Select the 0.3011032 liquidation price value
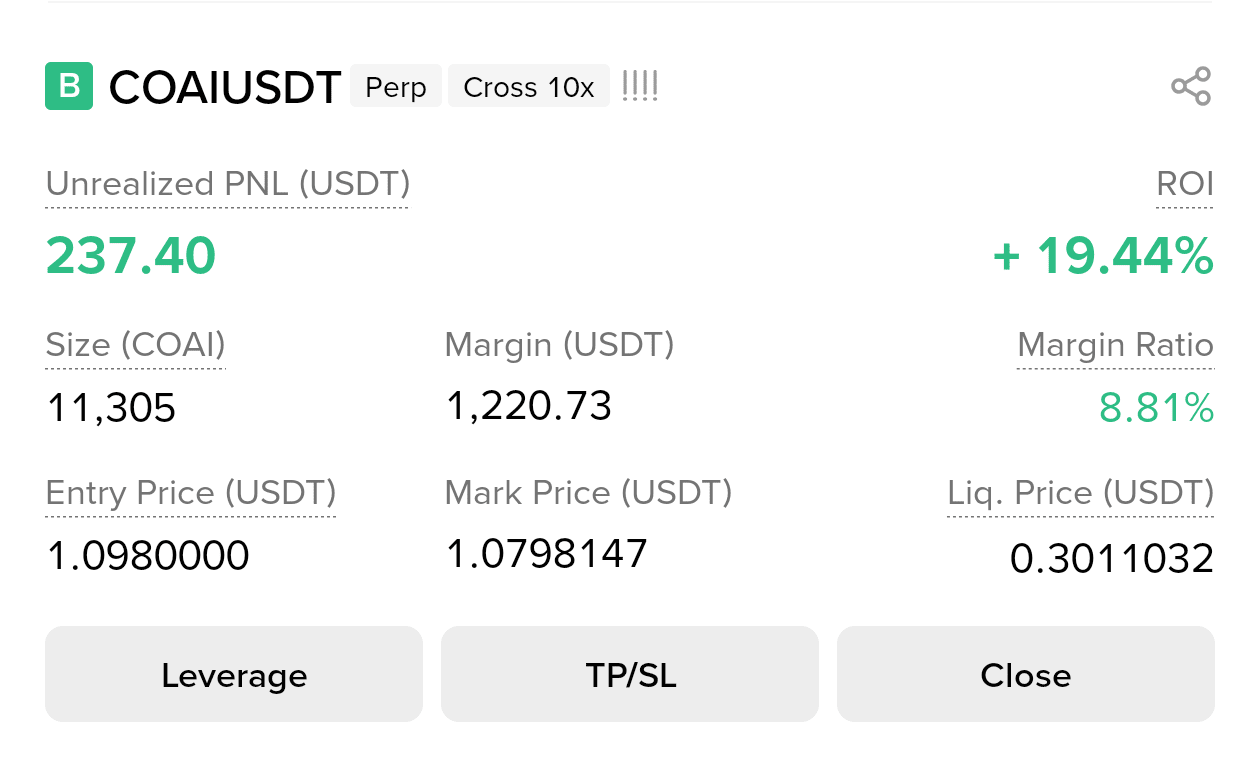This screenshot has height=767, width=1260. click(1112, 559)
